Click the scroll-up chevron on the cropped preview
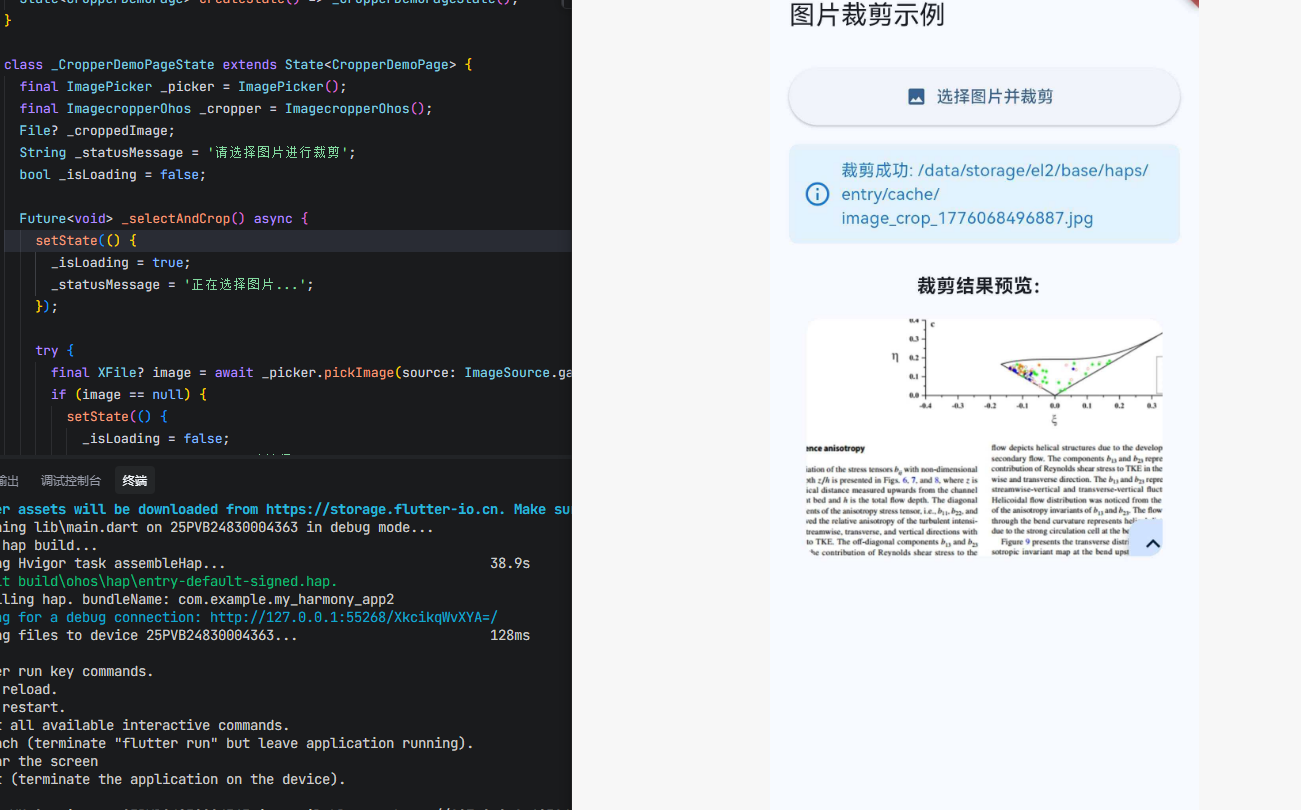The height and width of the screenshot is (810, 1301). click(x=1152, y=544)
